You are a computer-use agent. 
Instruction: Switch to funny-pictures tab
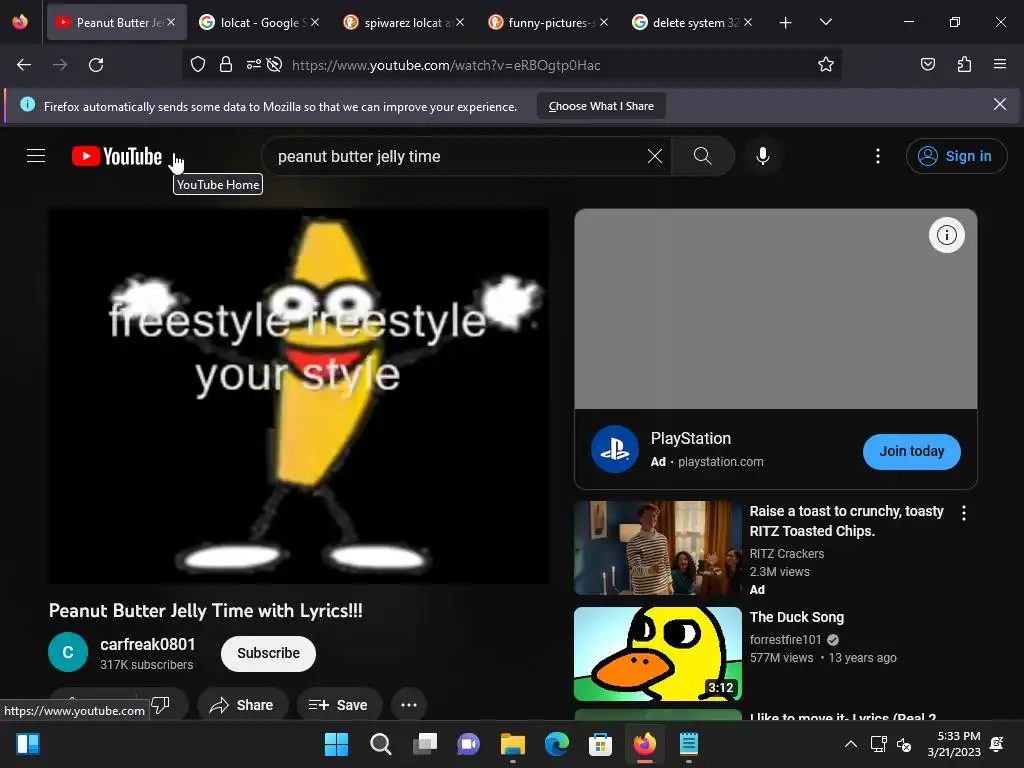pyautogui.click(x=549, y=23)
